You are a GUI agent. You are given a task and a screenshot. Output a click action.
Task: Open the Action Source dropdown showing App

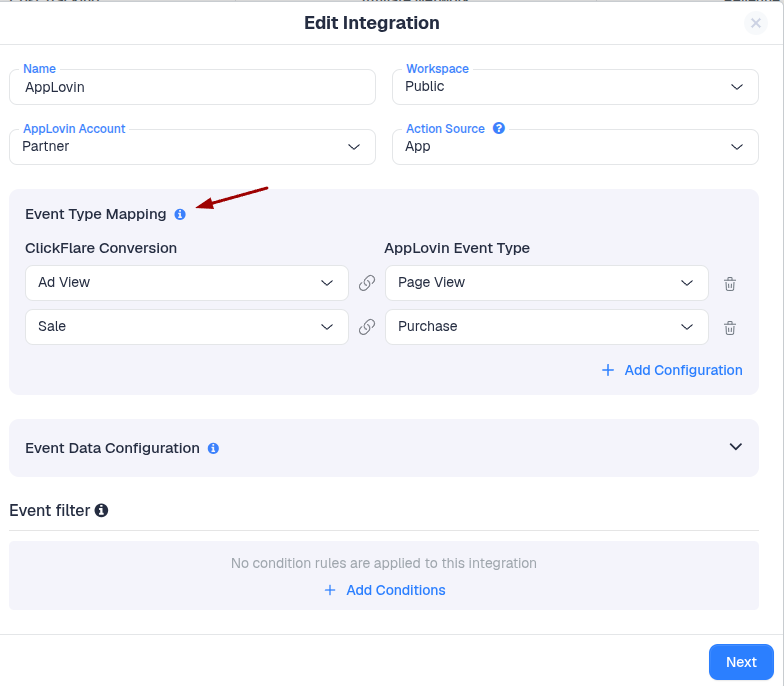(576, 147)
